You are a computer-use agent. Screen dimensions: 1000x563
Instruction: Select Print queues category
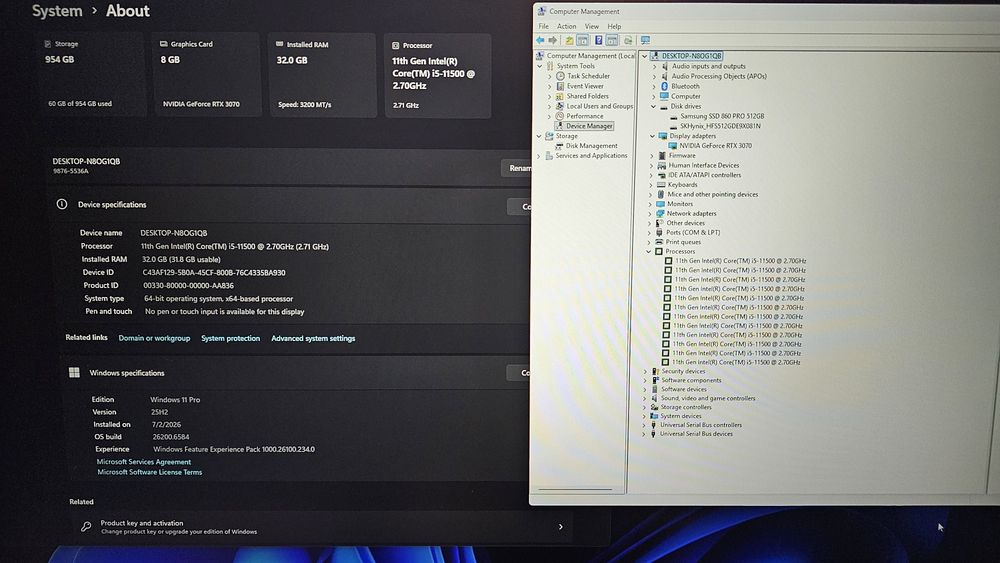click(x=683, y=242)
